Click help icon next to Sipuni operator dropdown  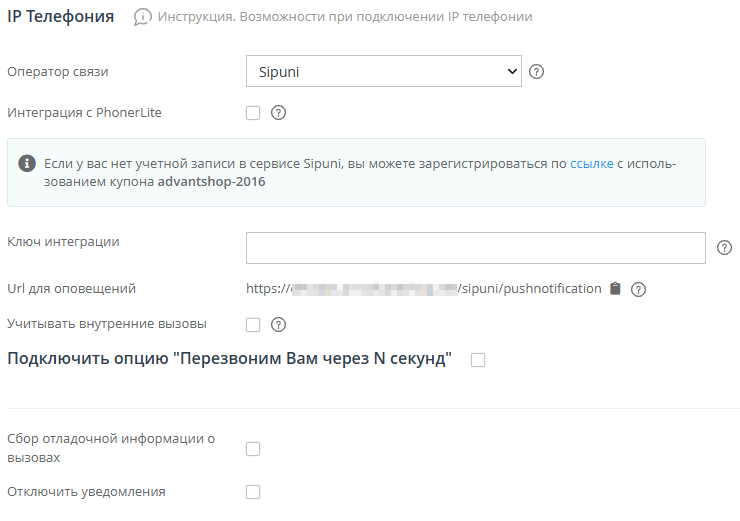click(x=536, y=72)
